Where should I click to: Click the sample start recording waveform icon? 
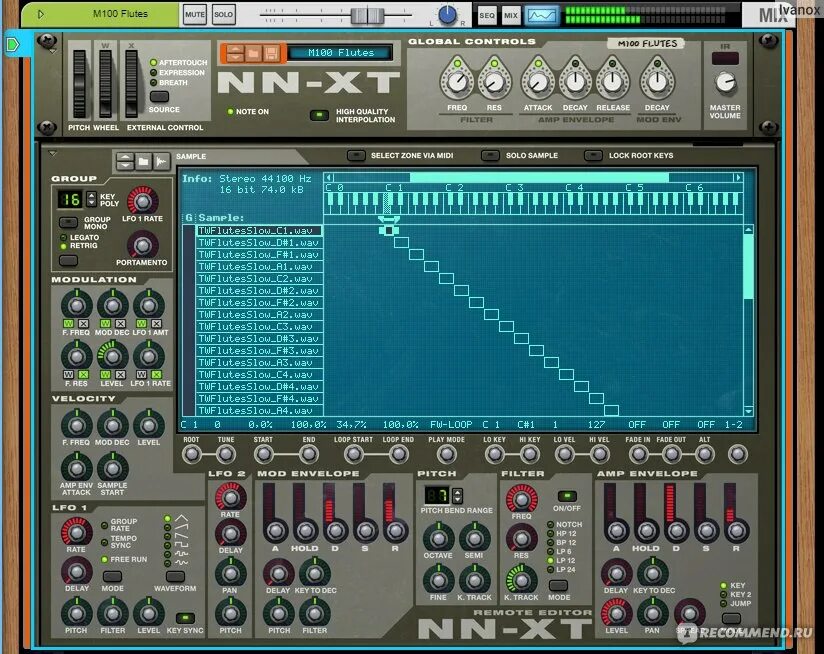161,162
